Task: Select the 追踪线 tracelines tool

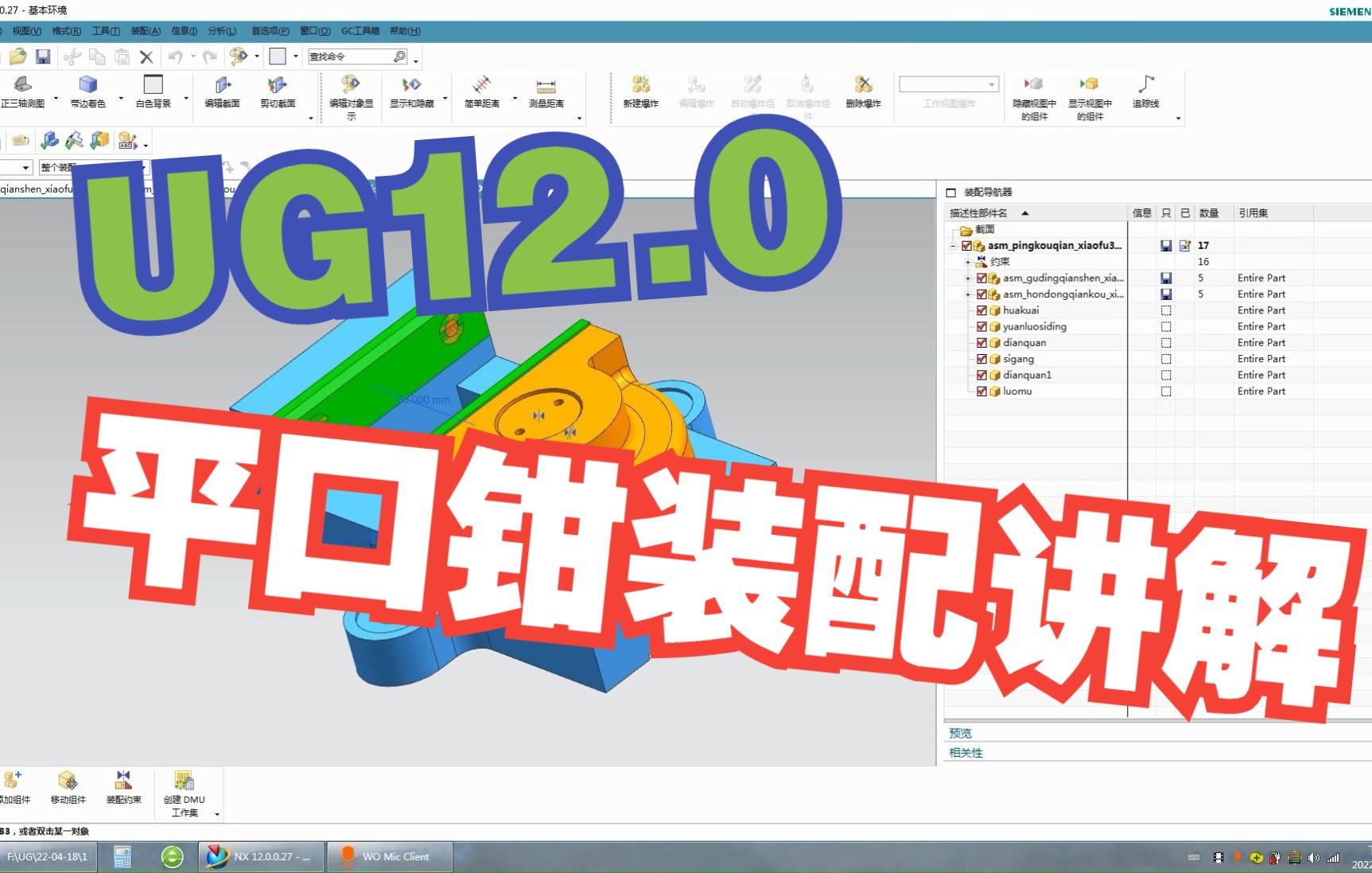Action: 1145,92
